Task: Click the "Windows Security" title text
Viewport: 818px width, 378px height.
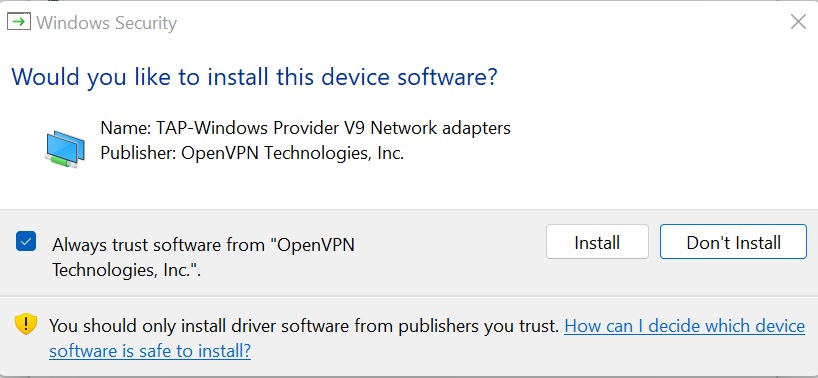Action: (x=106, y=23)
